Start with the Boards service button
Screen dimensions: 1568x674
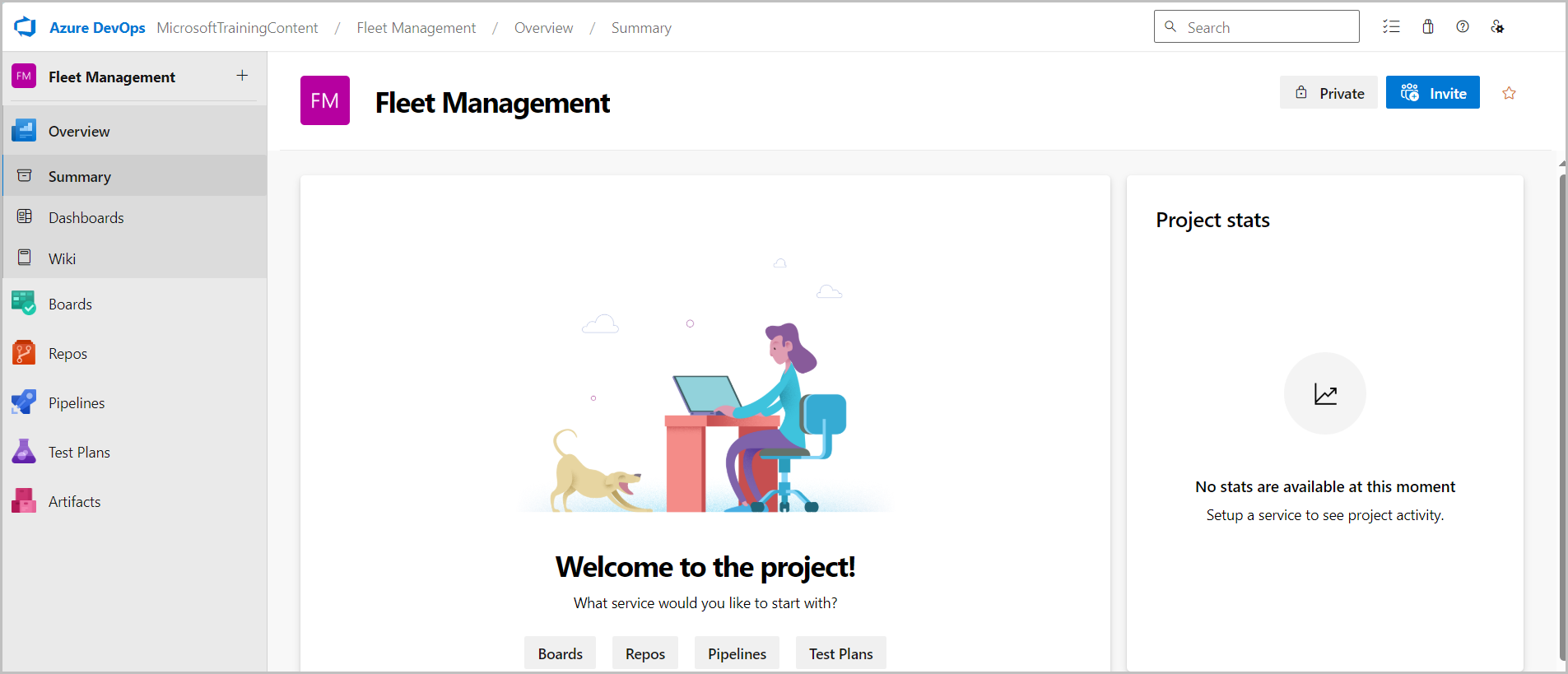[x=561, y=653]
